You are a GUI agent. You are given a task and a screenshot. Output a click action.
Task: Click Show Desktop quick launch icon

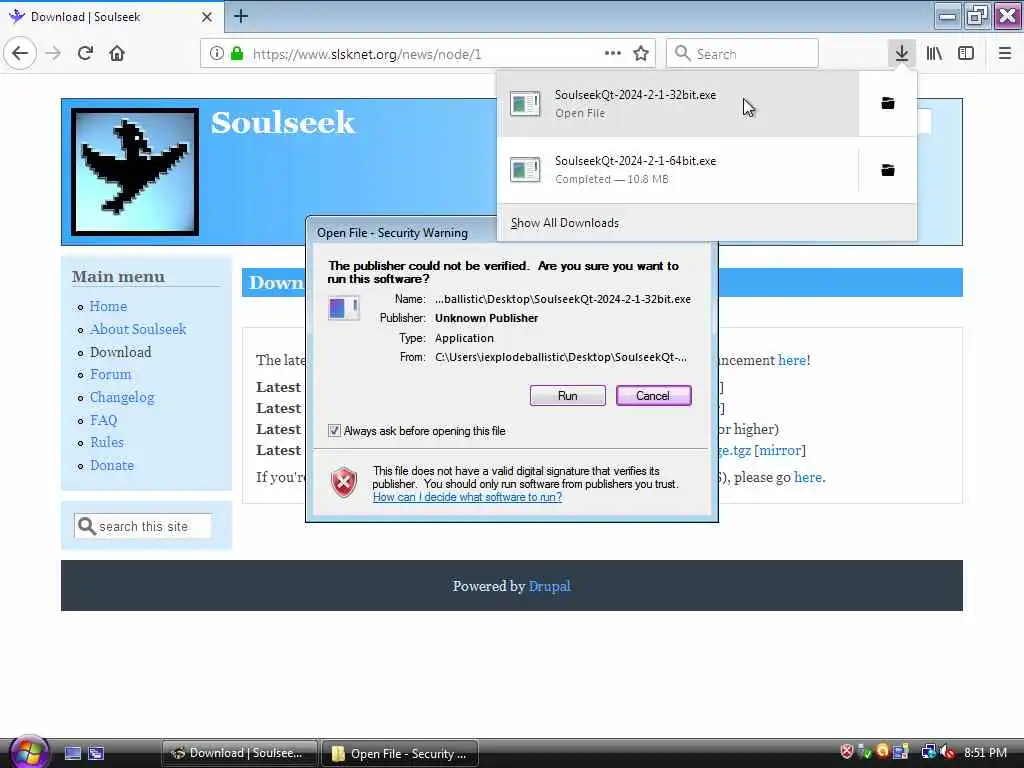(x=73, y=754)
